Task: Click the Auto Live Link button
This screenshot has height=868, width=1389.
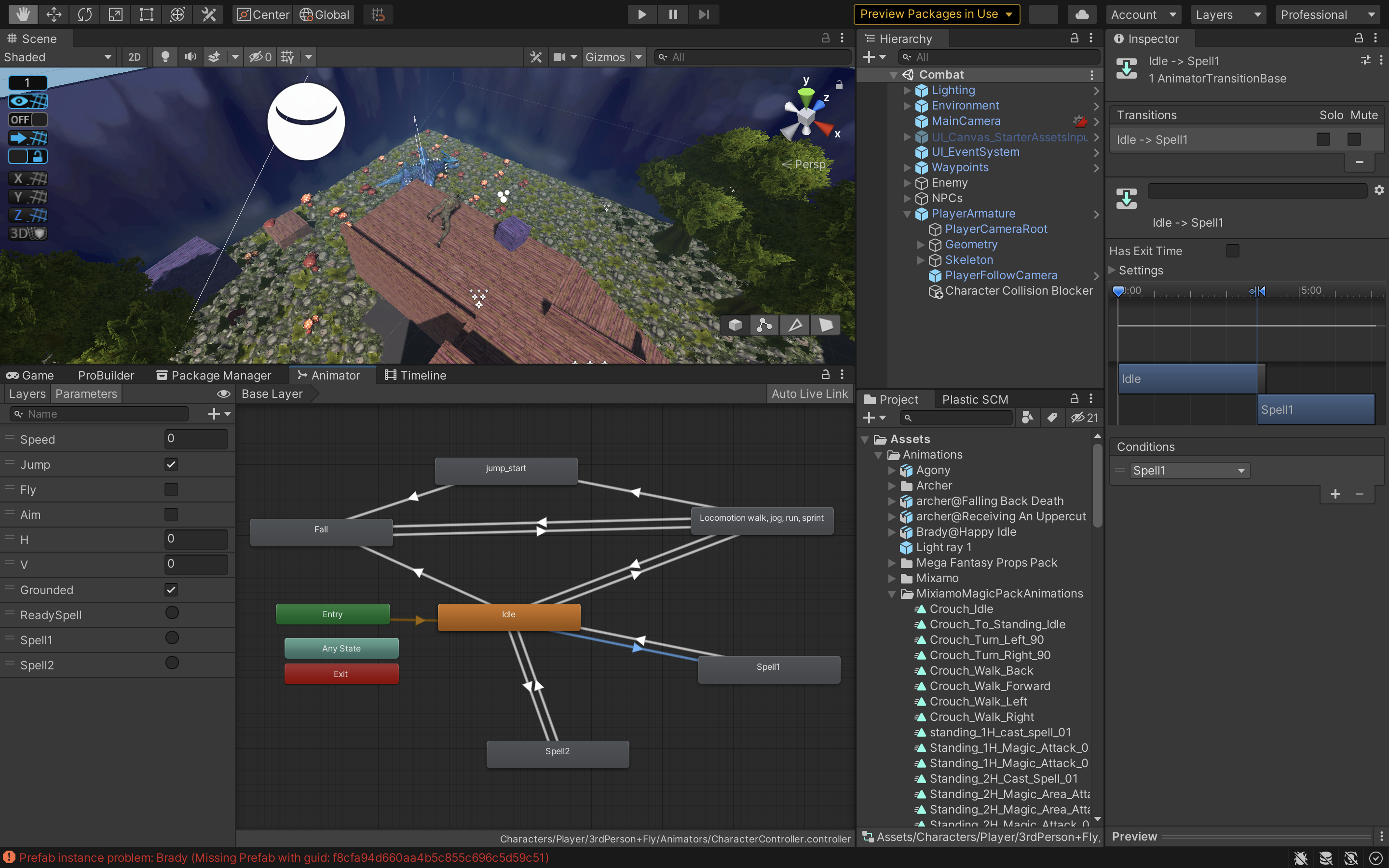Action: click(809, 394)
